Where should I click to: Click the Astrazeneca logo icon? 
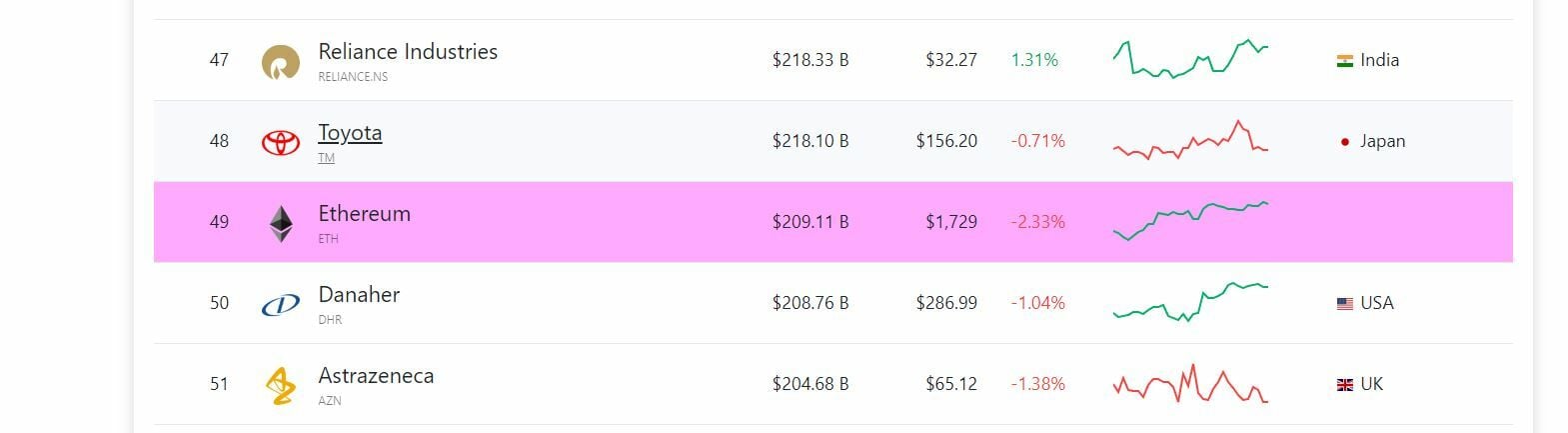(x=280, y=385)
